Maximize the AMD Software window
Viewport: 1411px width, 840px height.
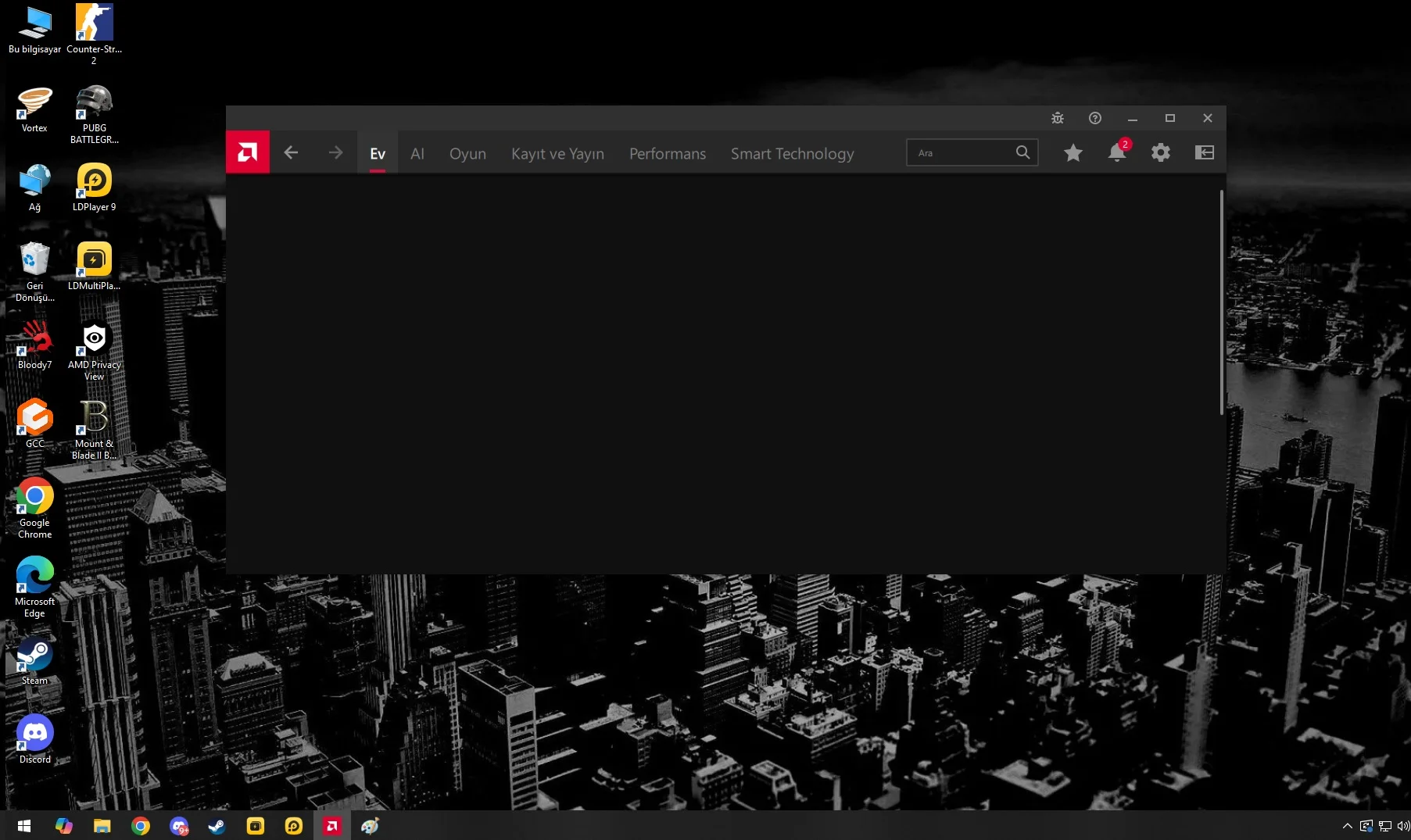tap(1170, 118)
